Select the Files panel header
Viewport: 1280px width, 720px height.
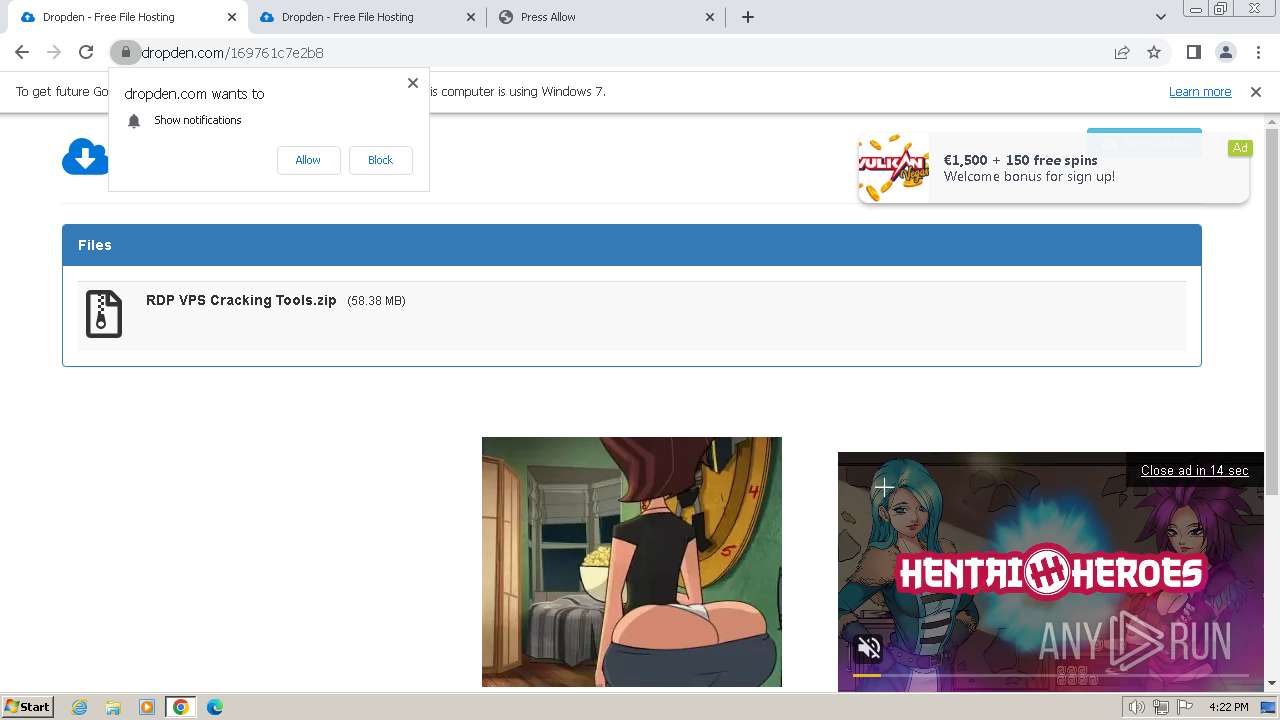631,245
